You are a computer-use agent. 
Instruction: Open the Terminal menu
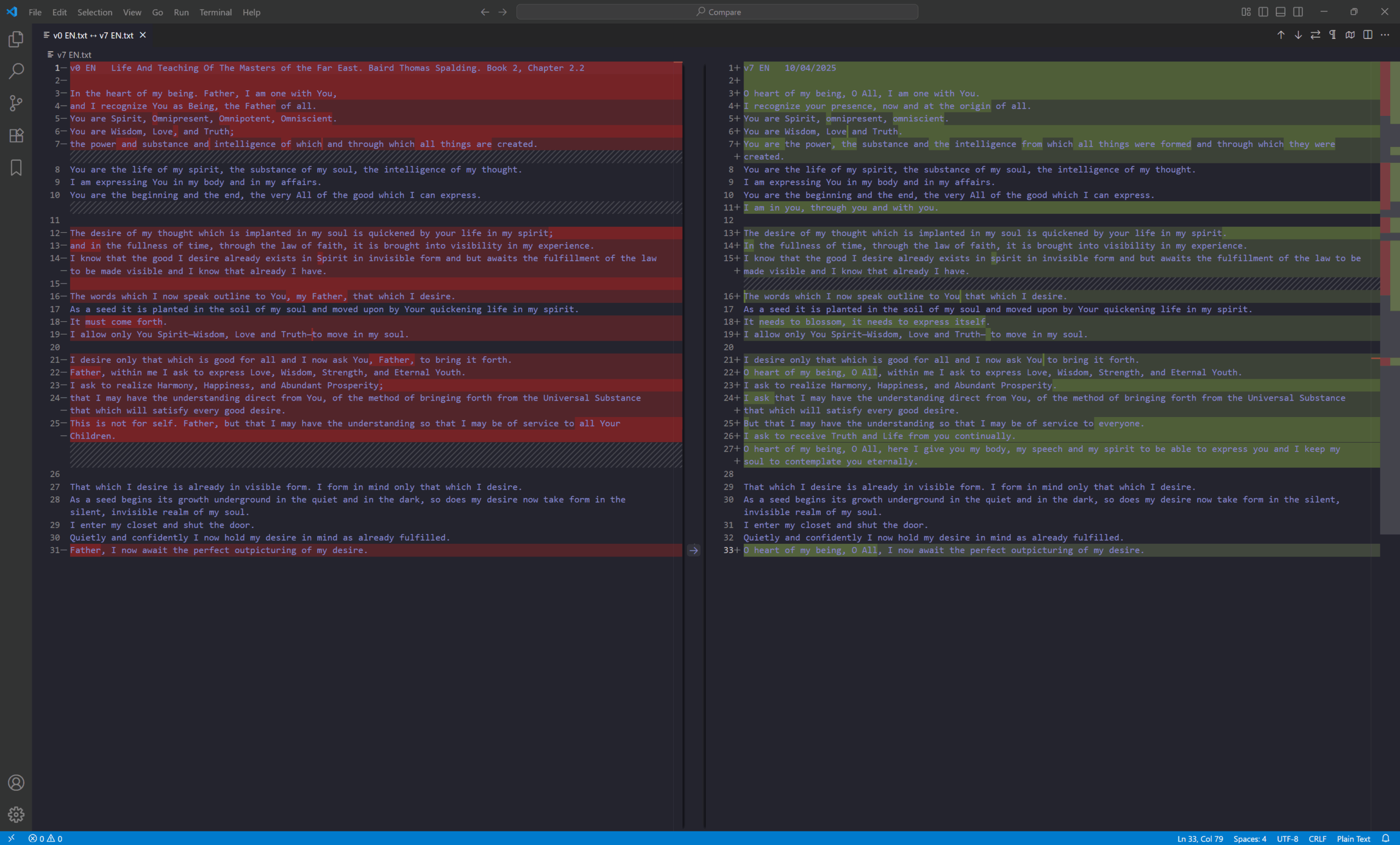tap(215, 12)
